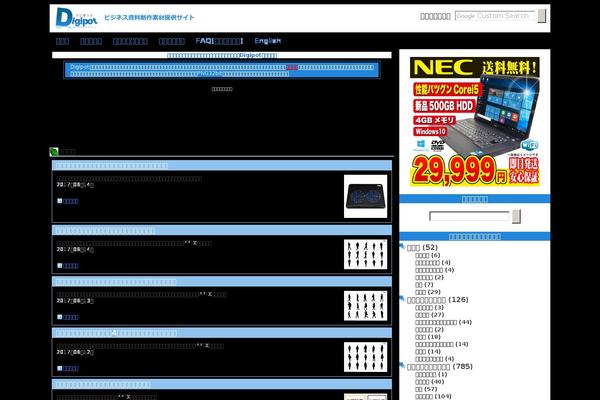Click the read-more icon in the 2017-08-12 post
Screen dimensions: 600x400
tap(59, 368)
